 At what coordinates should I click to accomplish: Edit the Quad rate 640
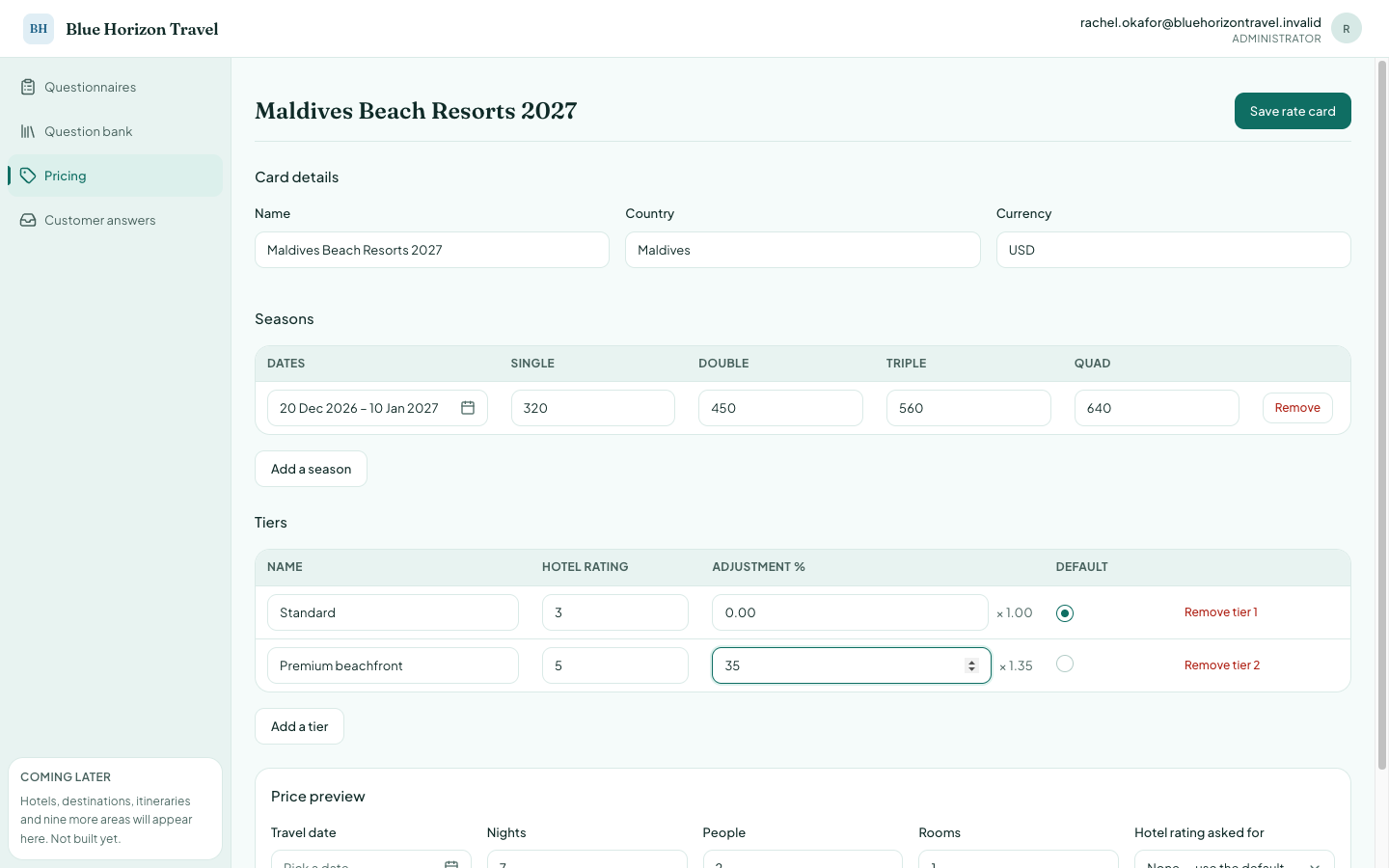tap(1157, 408)
